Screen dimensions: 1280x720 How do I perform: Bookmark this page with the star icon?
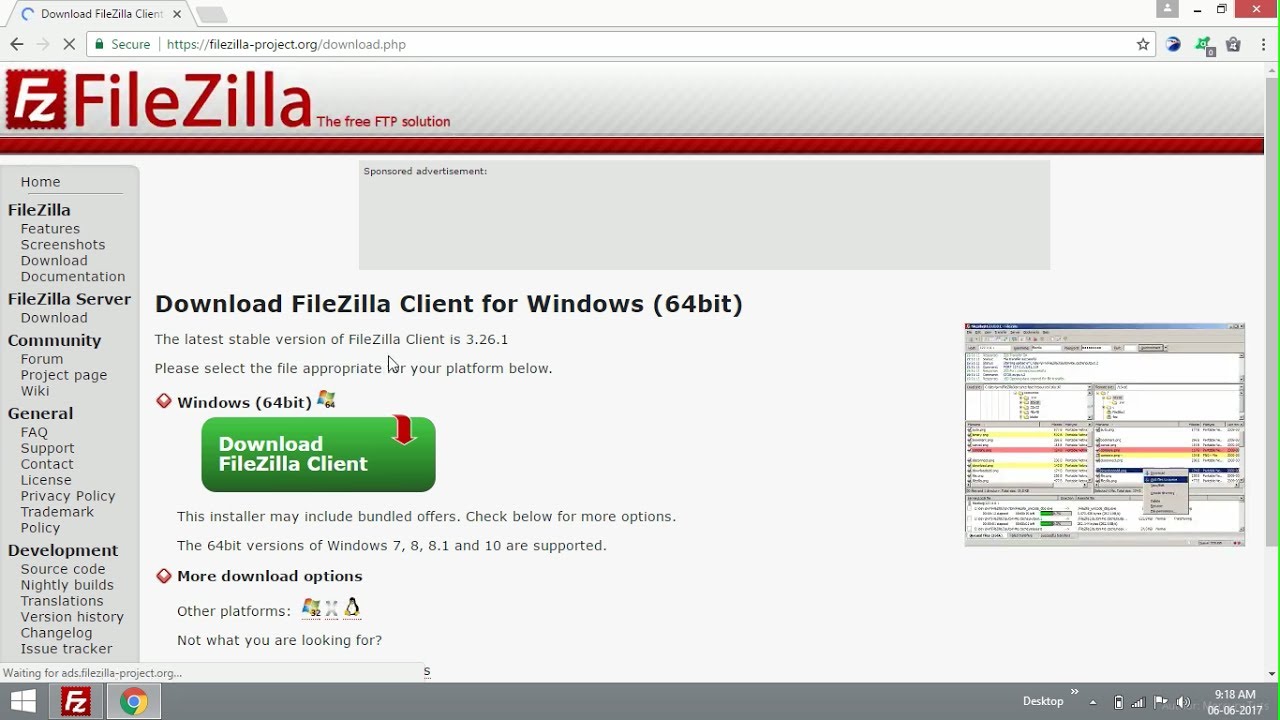click(x=1143, y=44)
